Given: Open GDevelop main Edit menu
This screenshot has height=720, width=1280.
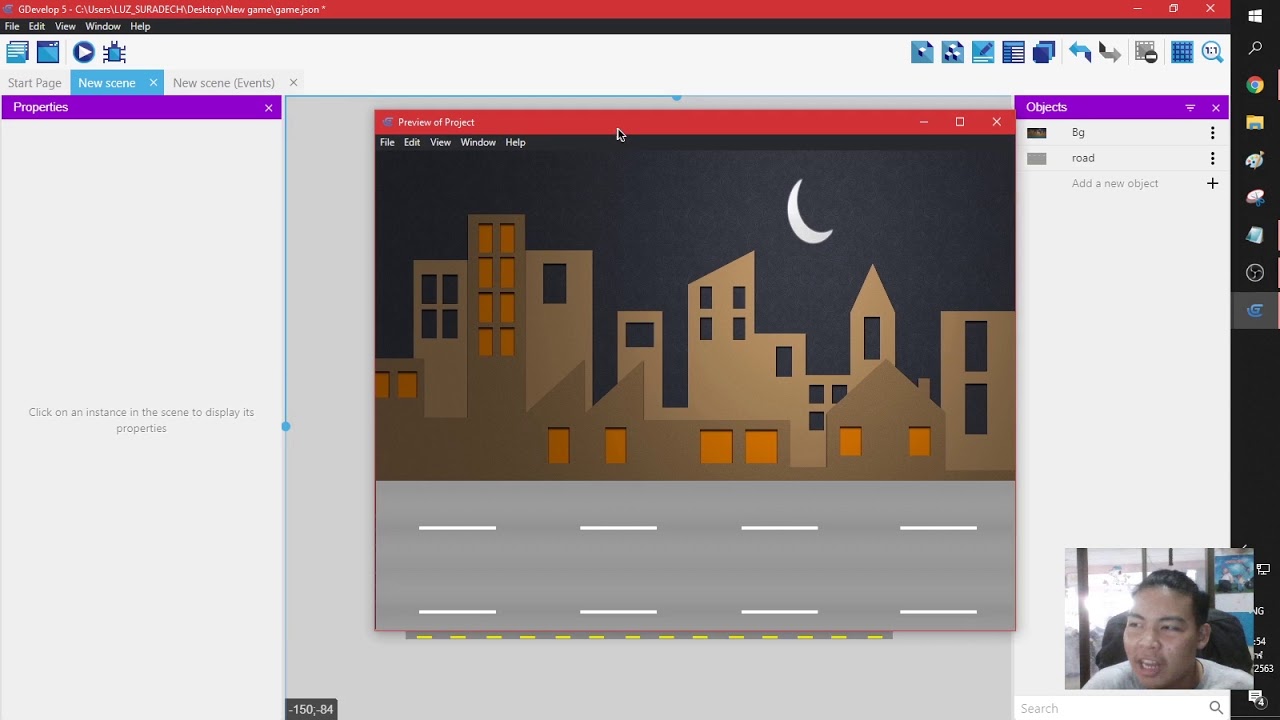Looking at the screenshot, I should coord(37,26).
